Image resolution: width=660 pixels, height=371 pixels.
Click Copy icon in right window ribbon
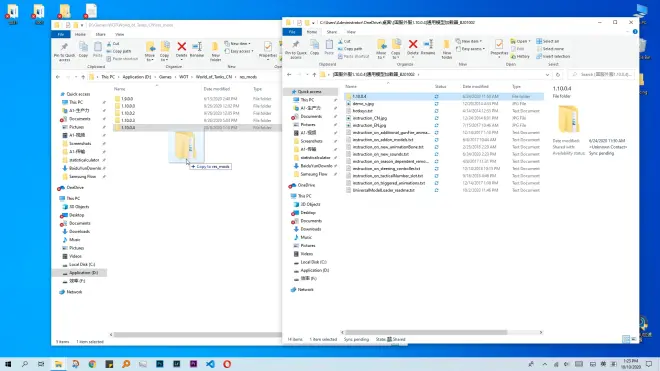pyautogui.click(x=314, y=47)
